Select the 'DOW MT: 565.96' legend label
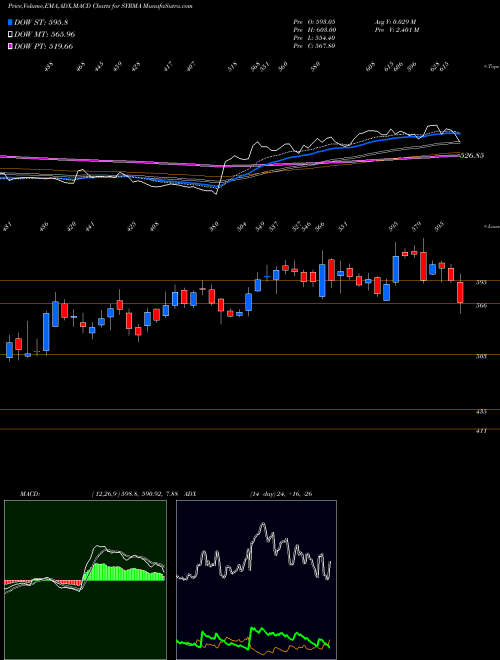 click(45, 34)
